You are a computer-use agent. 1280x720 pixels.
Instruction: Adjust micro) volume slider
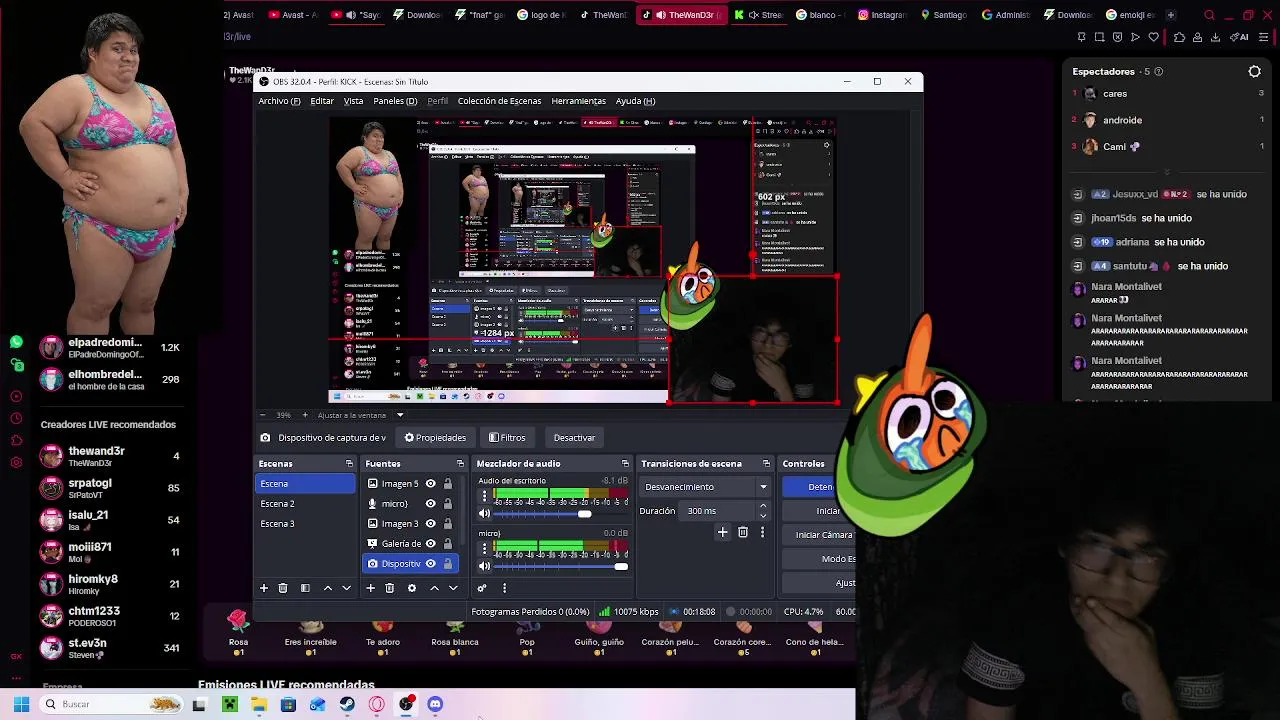point(562,567)
